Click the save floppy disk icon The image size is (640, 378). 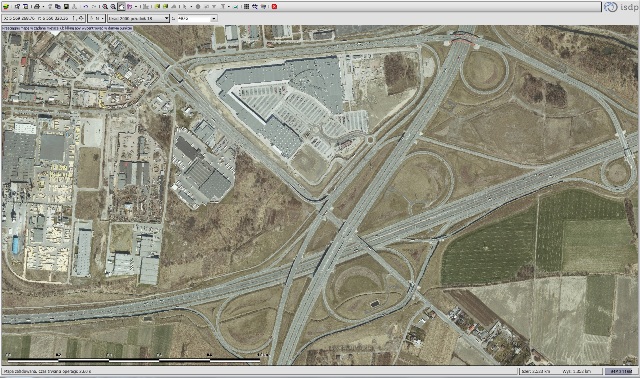[x=66, y=7]
